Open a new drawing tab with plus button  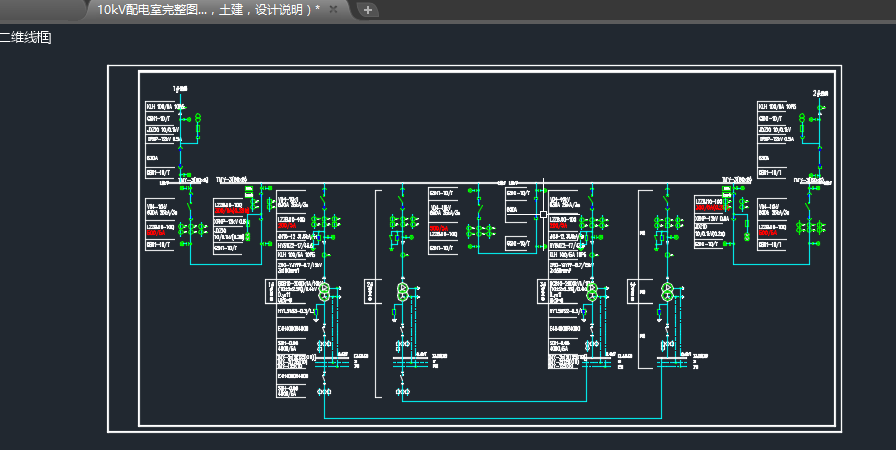(x=367, y=10)
